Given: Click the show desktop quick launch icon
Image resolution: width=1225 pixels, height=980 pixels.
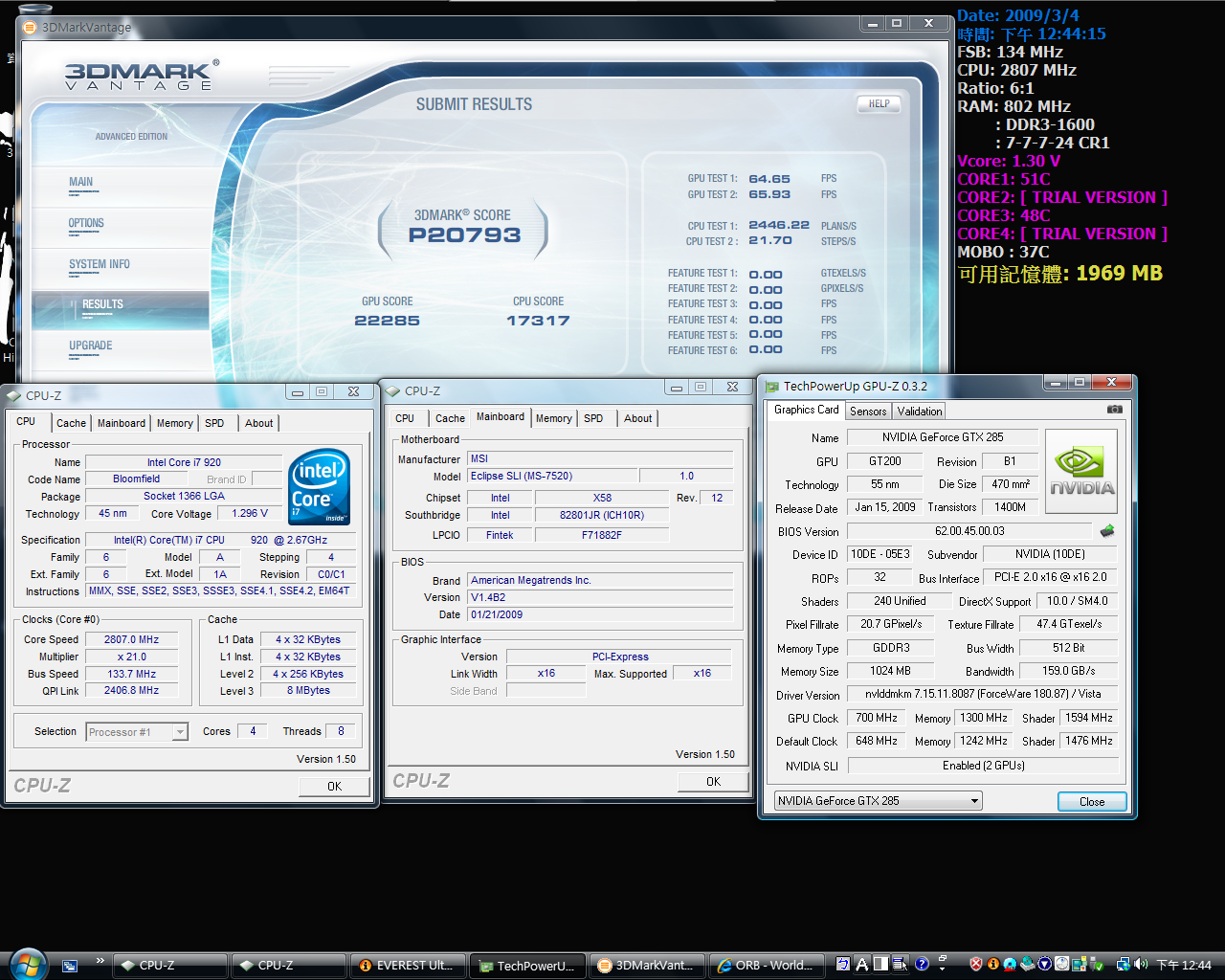Looking at the screenshot, I should coord(70,966).
